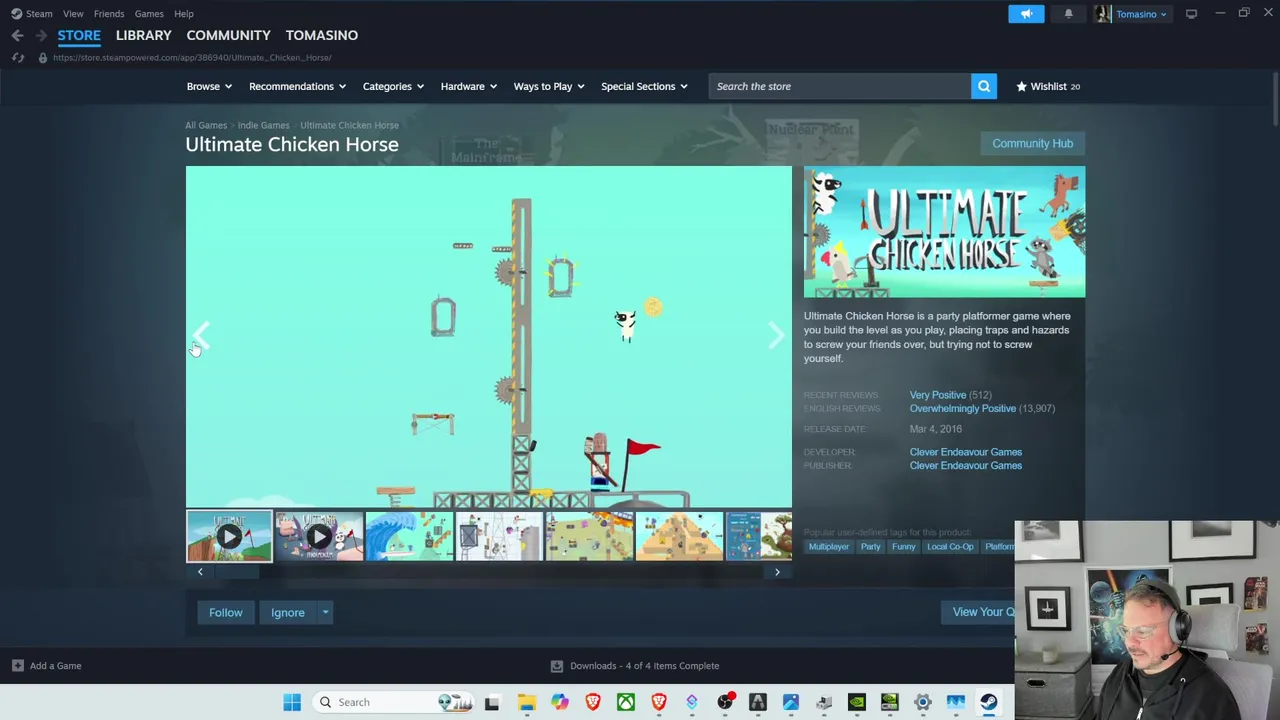Click the thumbnail strip scrollbar handle
Viewport: 1280px width, 720px height.
[235, 572]
